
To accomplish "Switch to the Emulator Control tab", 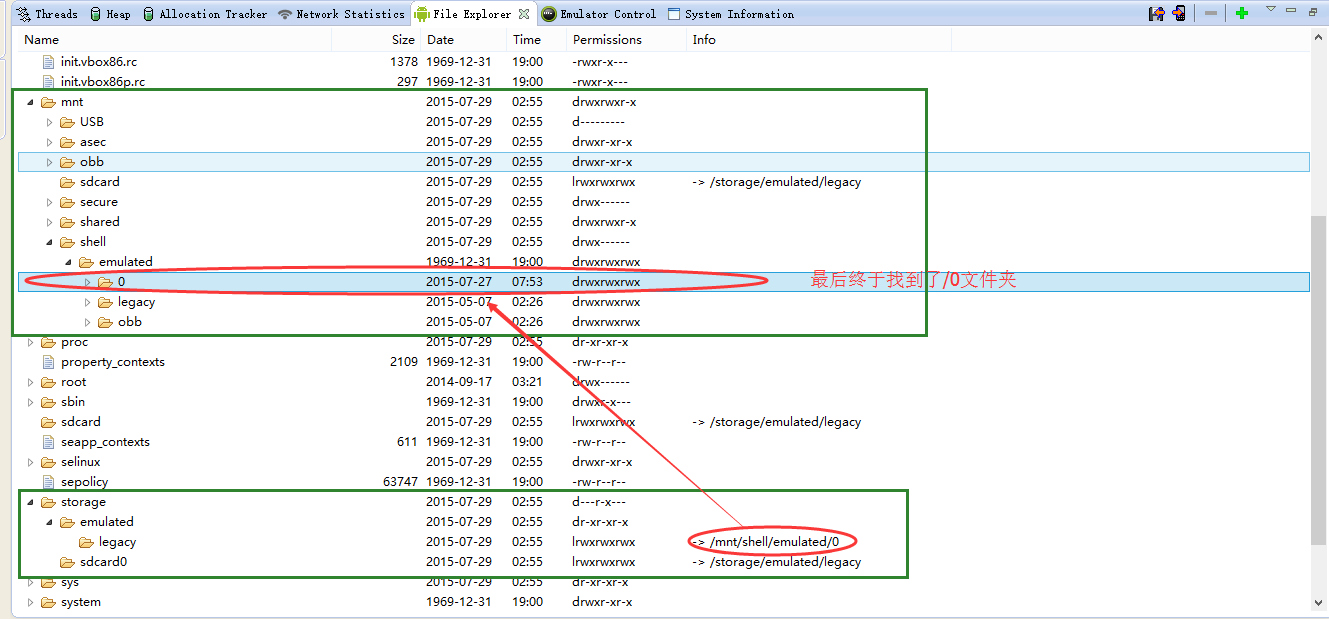I will [599, 14].
